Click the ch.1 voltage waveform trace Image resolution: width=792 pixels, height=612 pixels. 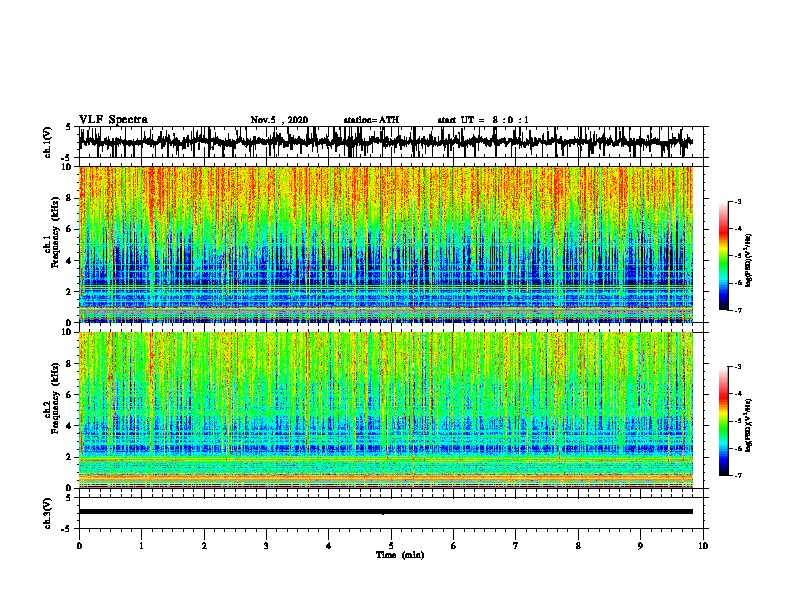tap(386, 141)
